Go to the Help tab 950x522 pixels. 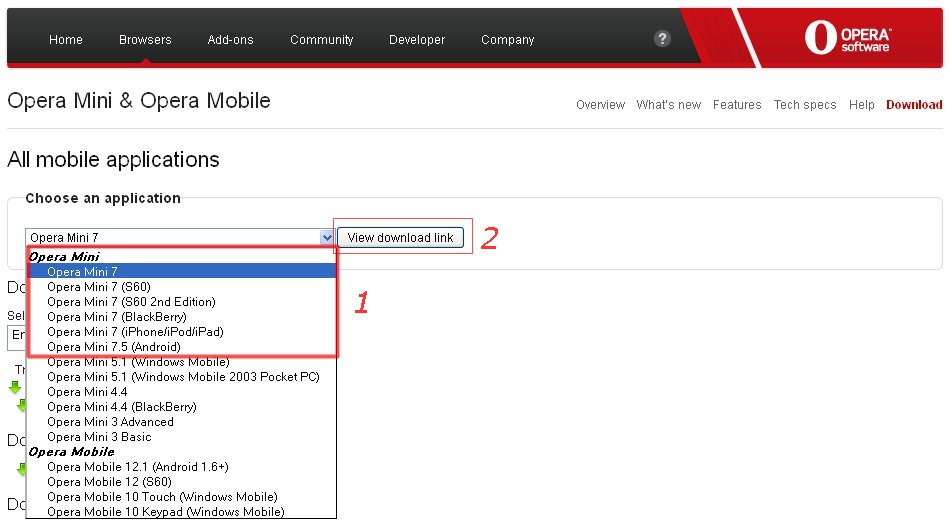(x=862, y=105)
